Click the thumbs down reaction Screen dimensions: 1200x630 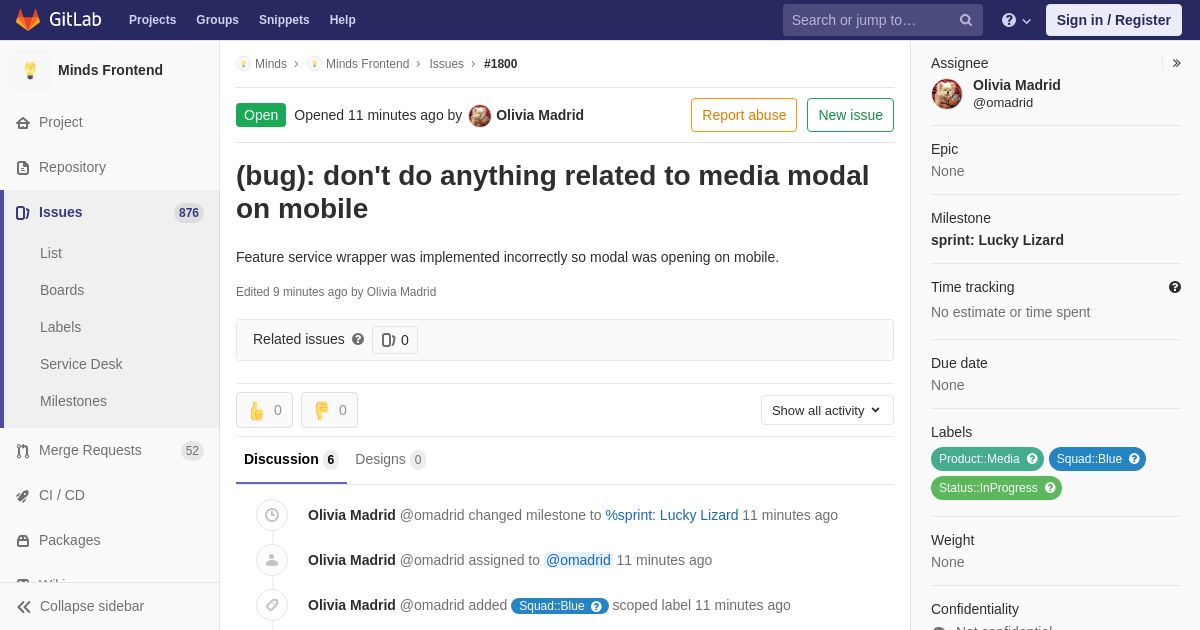pos(329,410)
